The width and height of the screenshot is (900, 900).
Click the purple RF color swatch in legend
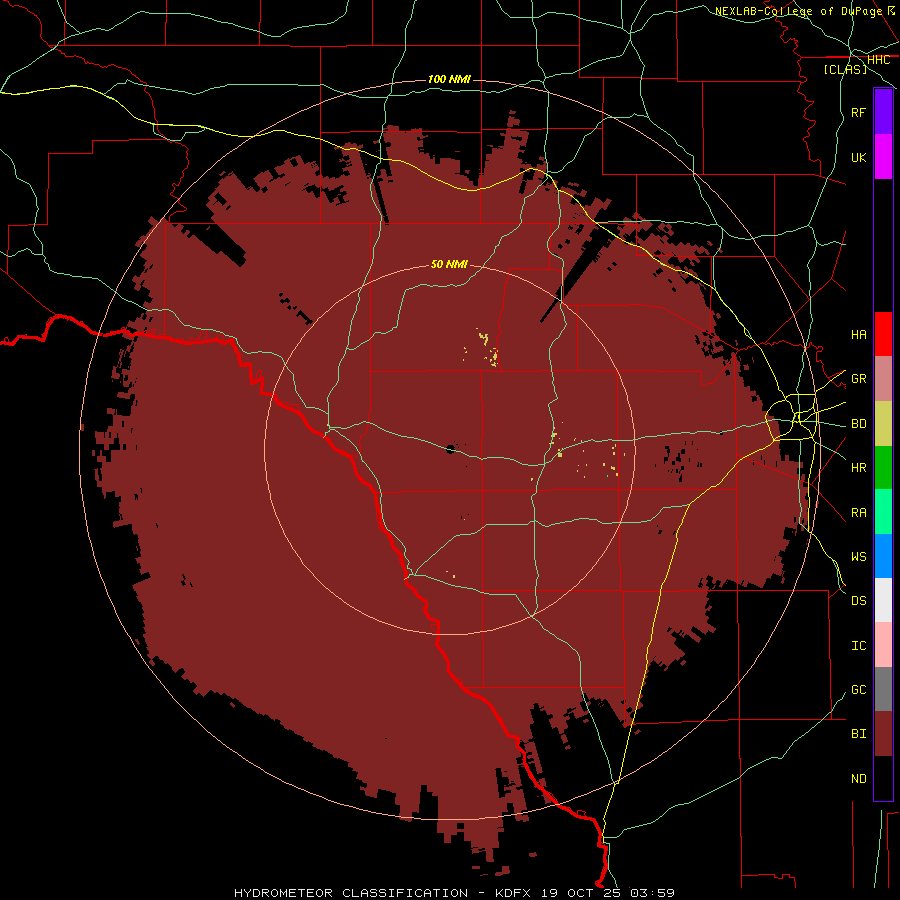tap(883, 112)
